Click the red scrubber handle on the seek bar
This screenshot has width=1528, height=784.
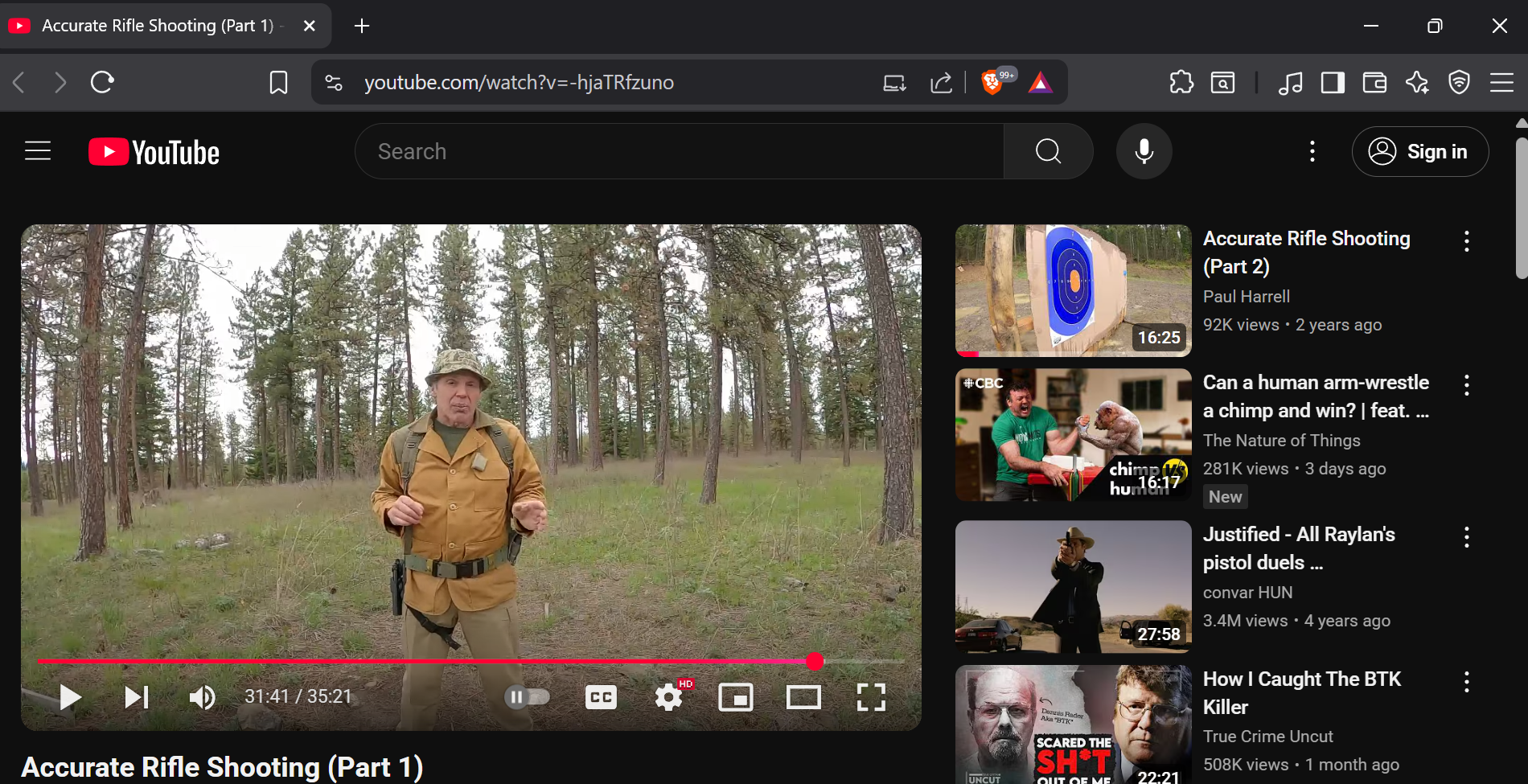point(815,661)
